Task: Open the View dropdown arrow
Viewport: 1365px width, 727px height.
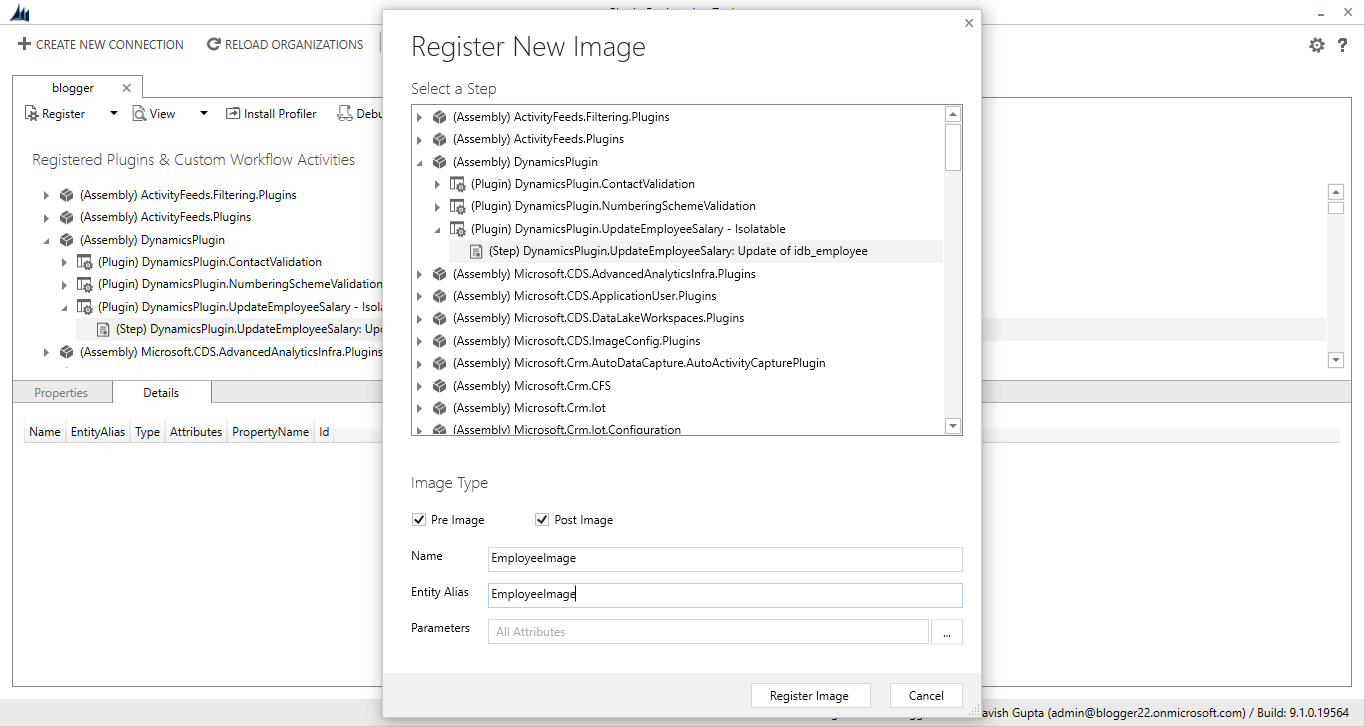Action: click(204, 114)
